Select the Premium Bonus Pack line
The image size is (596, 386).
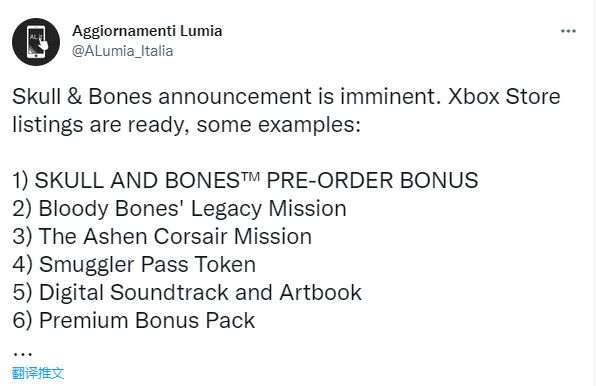coord(133,320)
